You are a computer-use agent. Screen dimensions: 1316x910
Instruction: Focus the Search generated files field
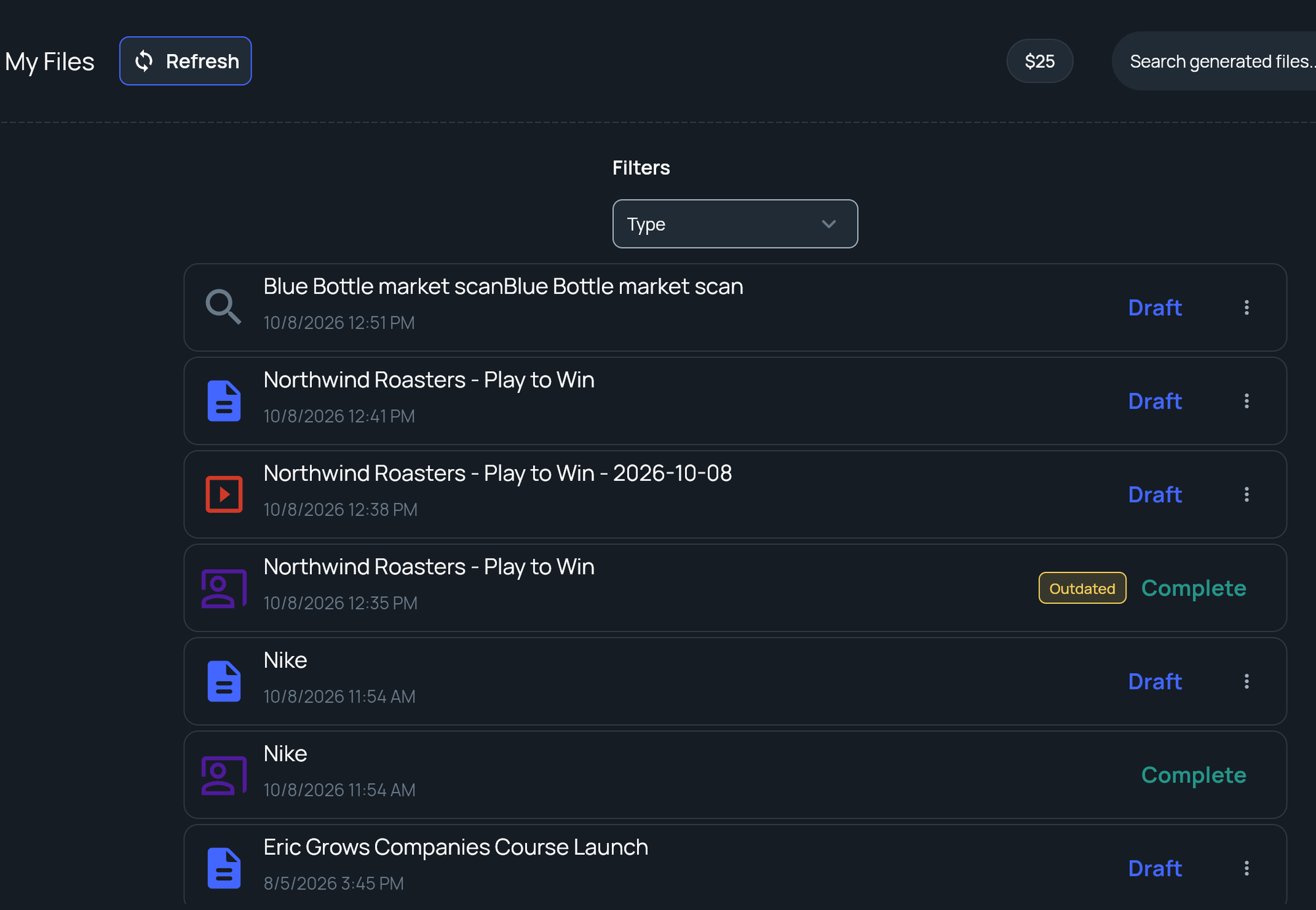(x=1214, y=61)
